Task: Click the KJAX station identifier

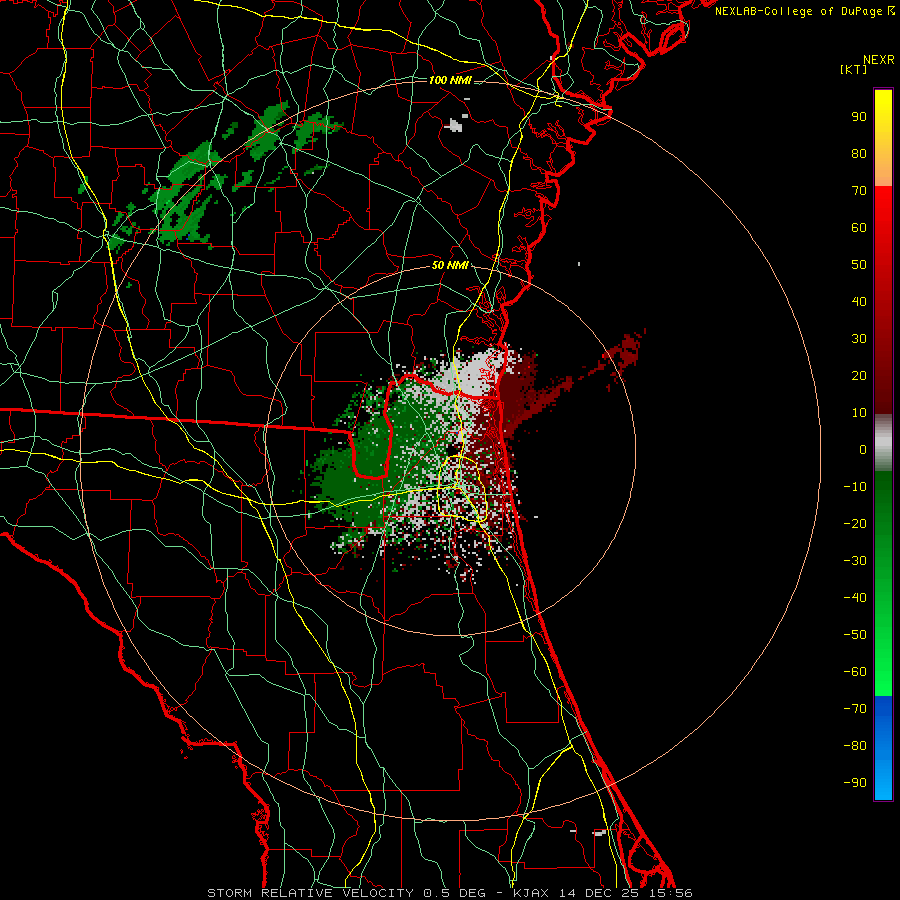Action: (x=530, y=893)
